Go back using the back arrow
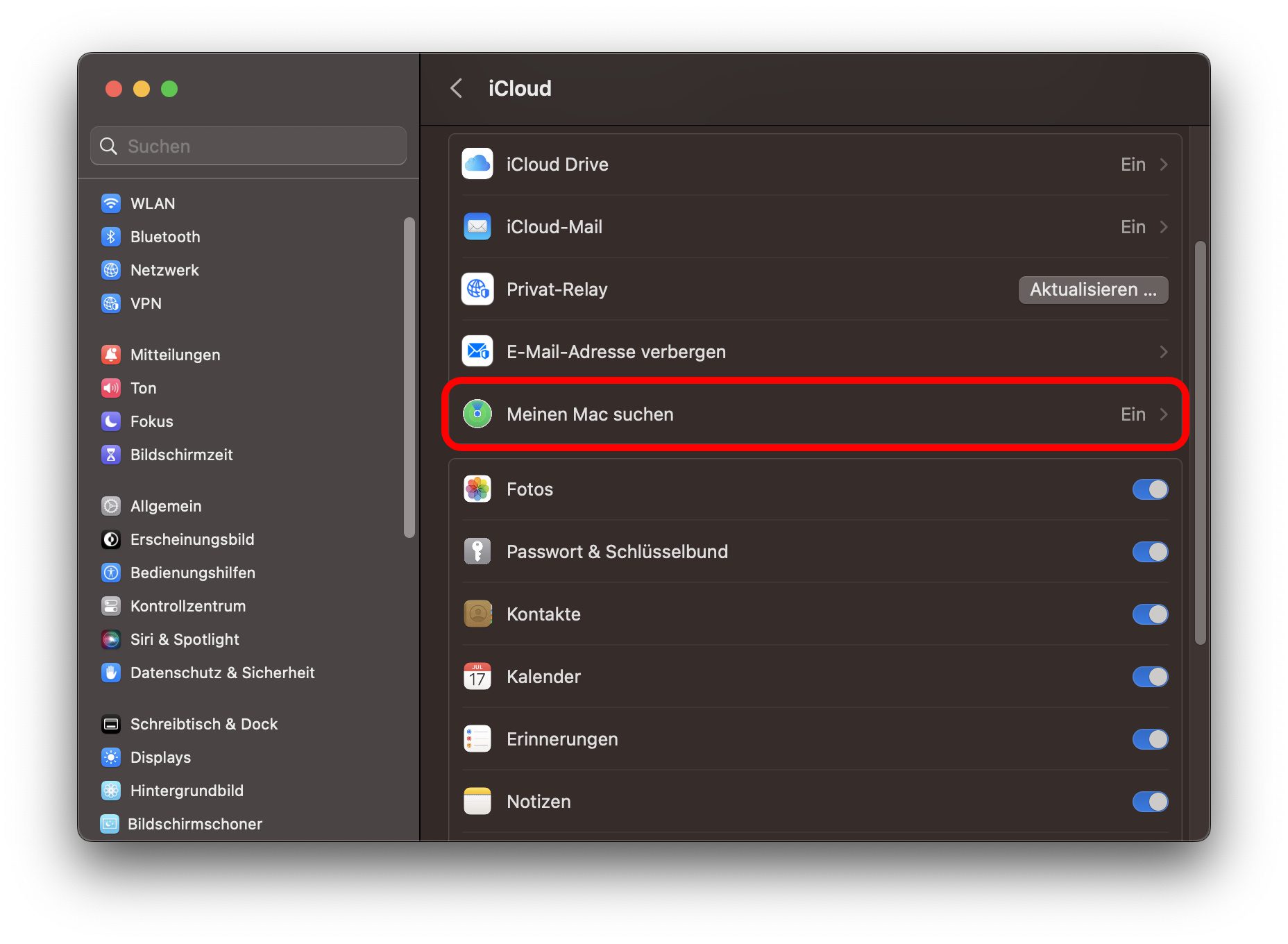 coord(456,88)
